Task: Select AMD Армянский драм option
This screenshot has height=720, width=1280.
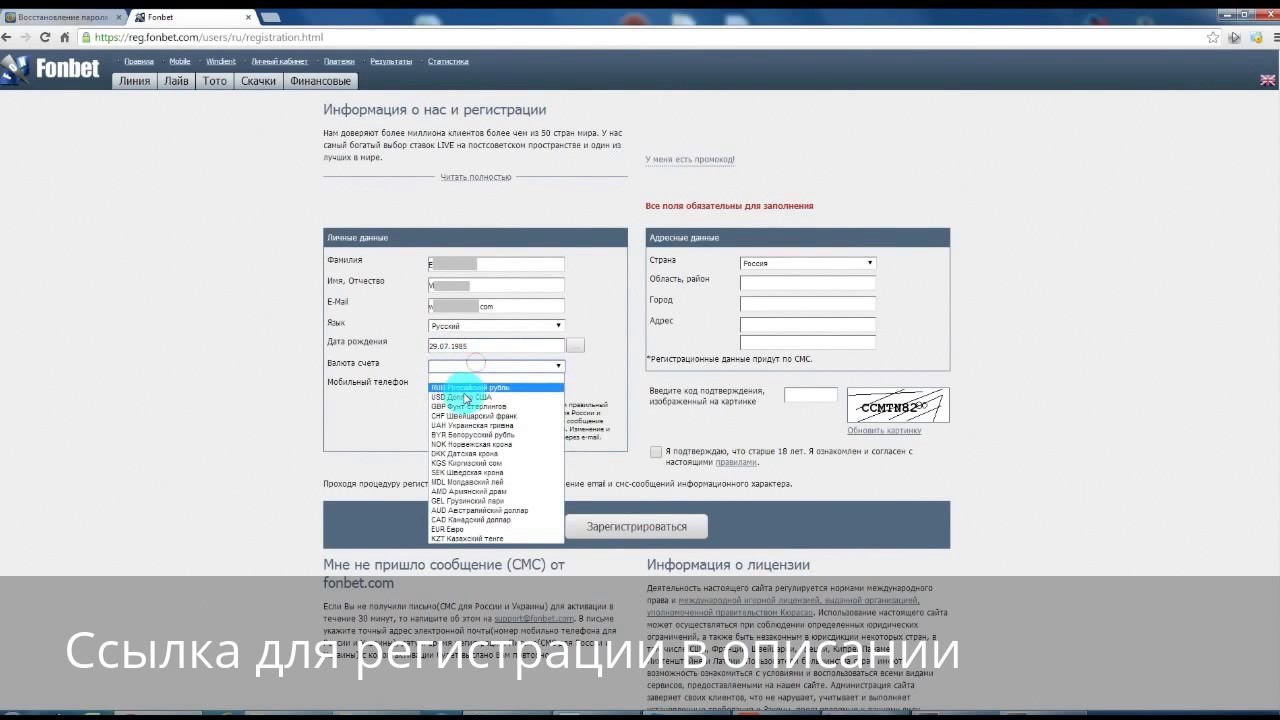Action: coord(496,491)
